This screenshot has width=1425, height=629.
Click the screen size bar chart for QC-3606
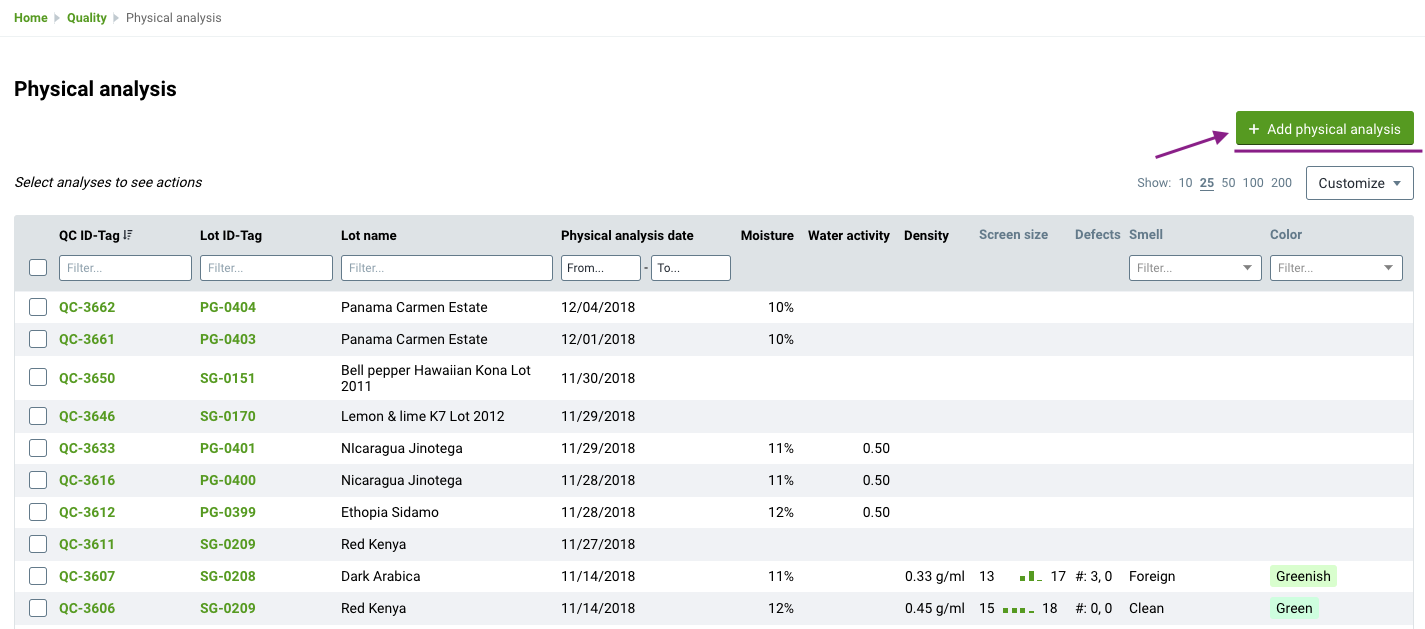click(x=1018, y=608)
